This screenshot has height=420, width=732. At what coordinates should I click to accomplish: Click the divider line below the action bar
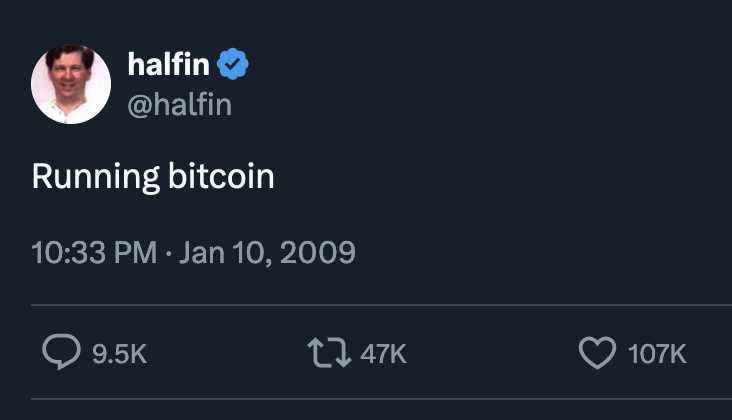pyautogui.click(x=380, y=398)
